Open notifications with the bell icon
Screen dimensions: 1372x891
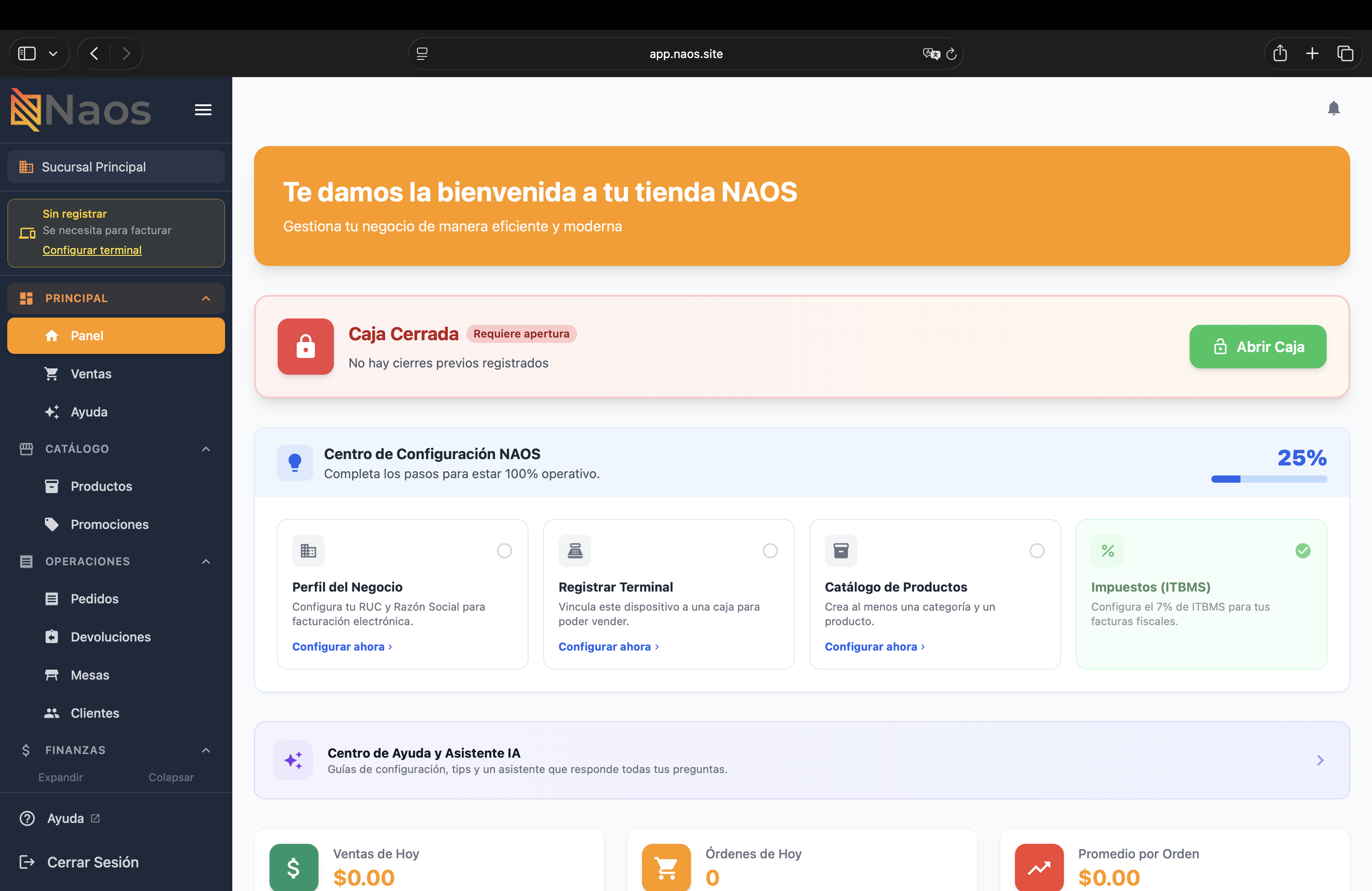point(1333,108)
